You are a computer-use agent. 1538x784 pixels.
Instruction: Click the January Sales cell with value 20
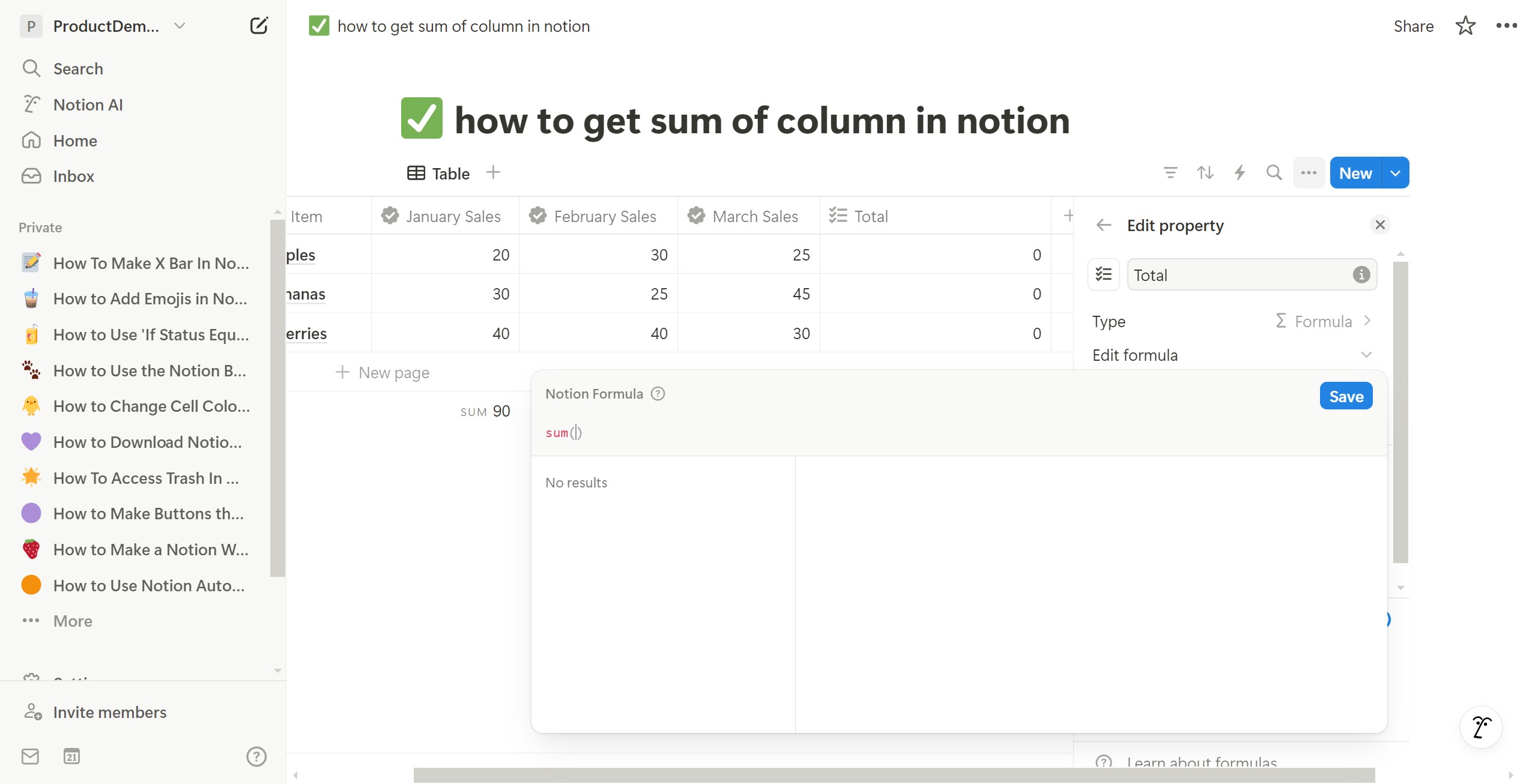(445, 255)
